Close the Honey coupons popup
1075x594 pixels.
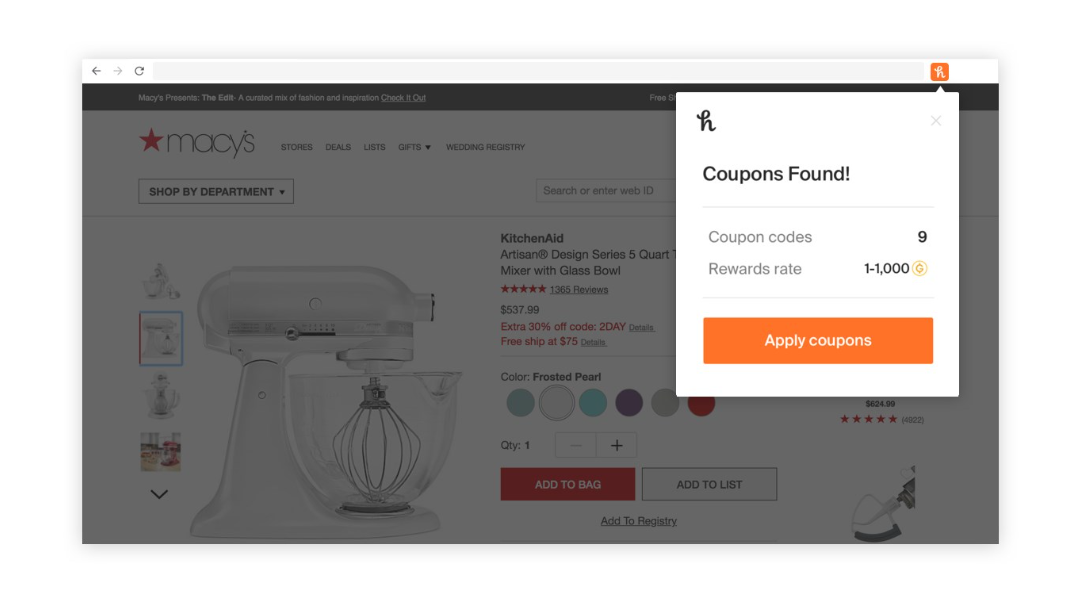(936, 121)
